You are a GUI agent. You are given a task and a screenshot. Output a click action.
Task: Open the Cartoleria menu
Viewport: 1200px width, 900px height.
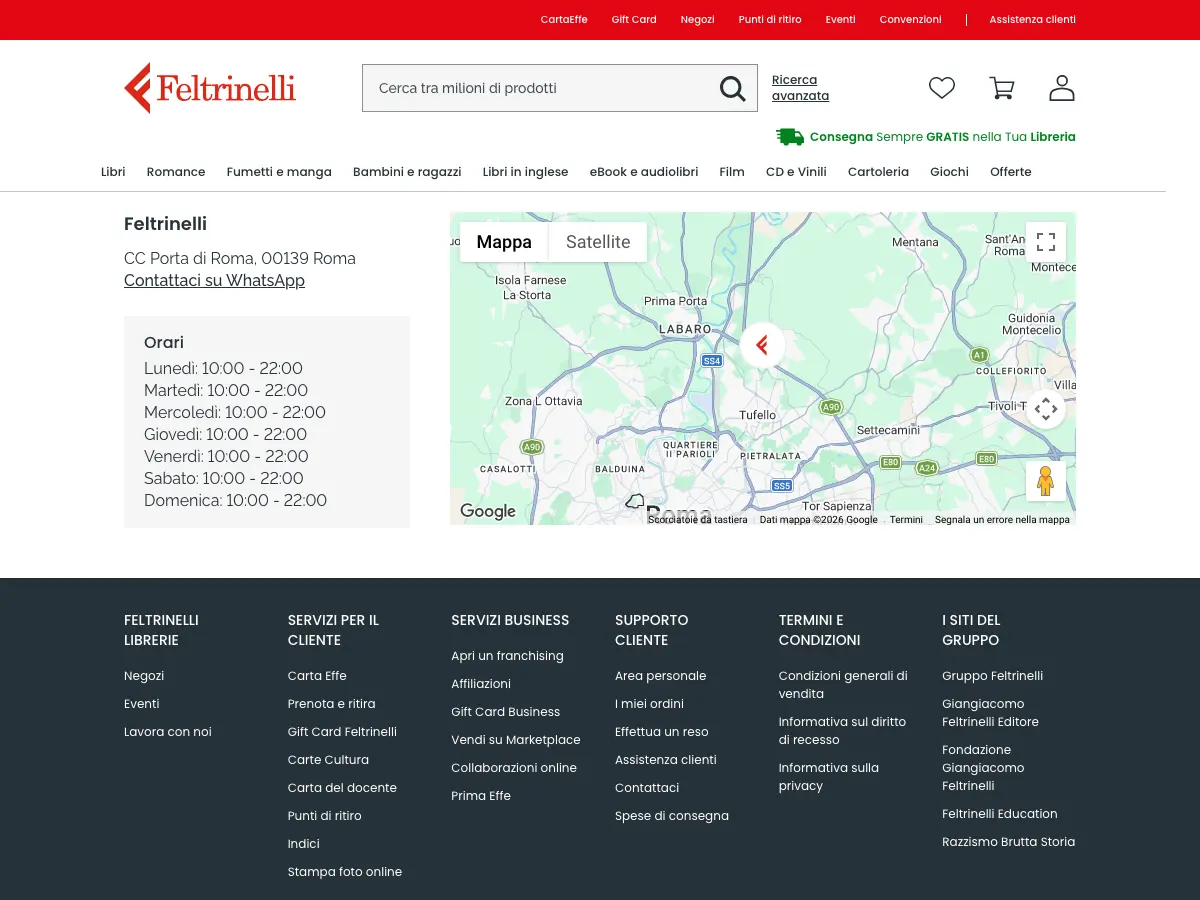[x=878, y=172]
